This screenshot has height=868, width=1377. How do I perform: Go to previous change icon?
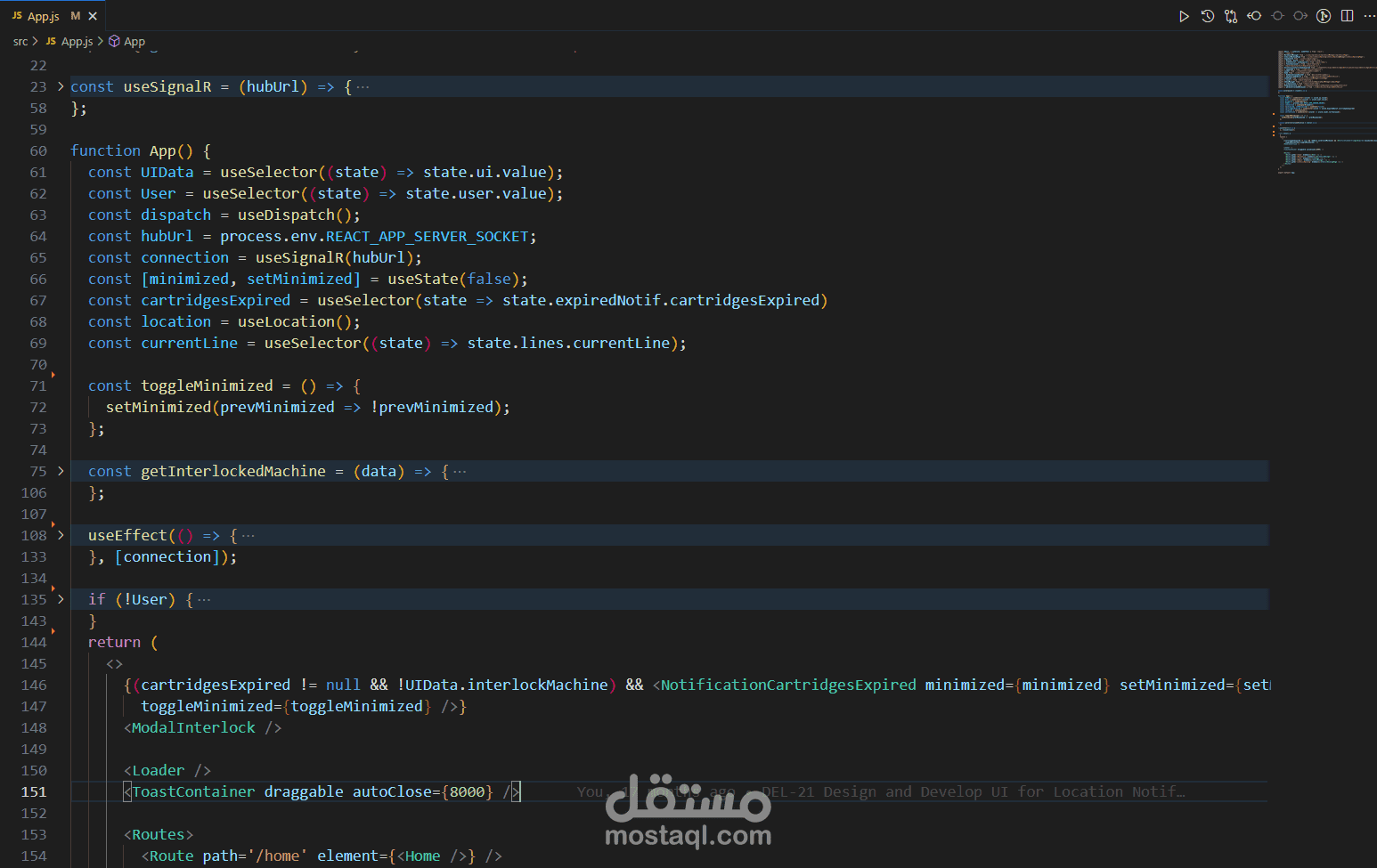tap(1254, 16)
